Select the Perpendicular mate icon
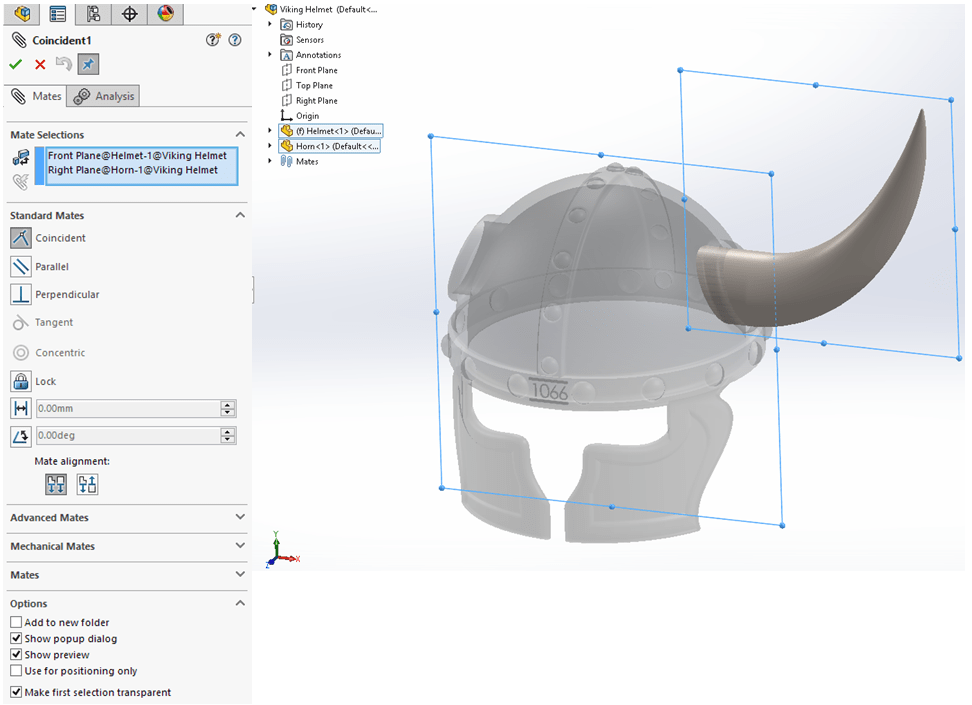This screenshot has height=705, width=972. point(21,294)
